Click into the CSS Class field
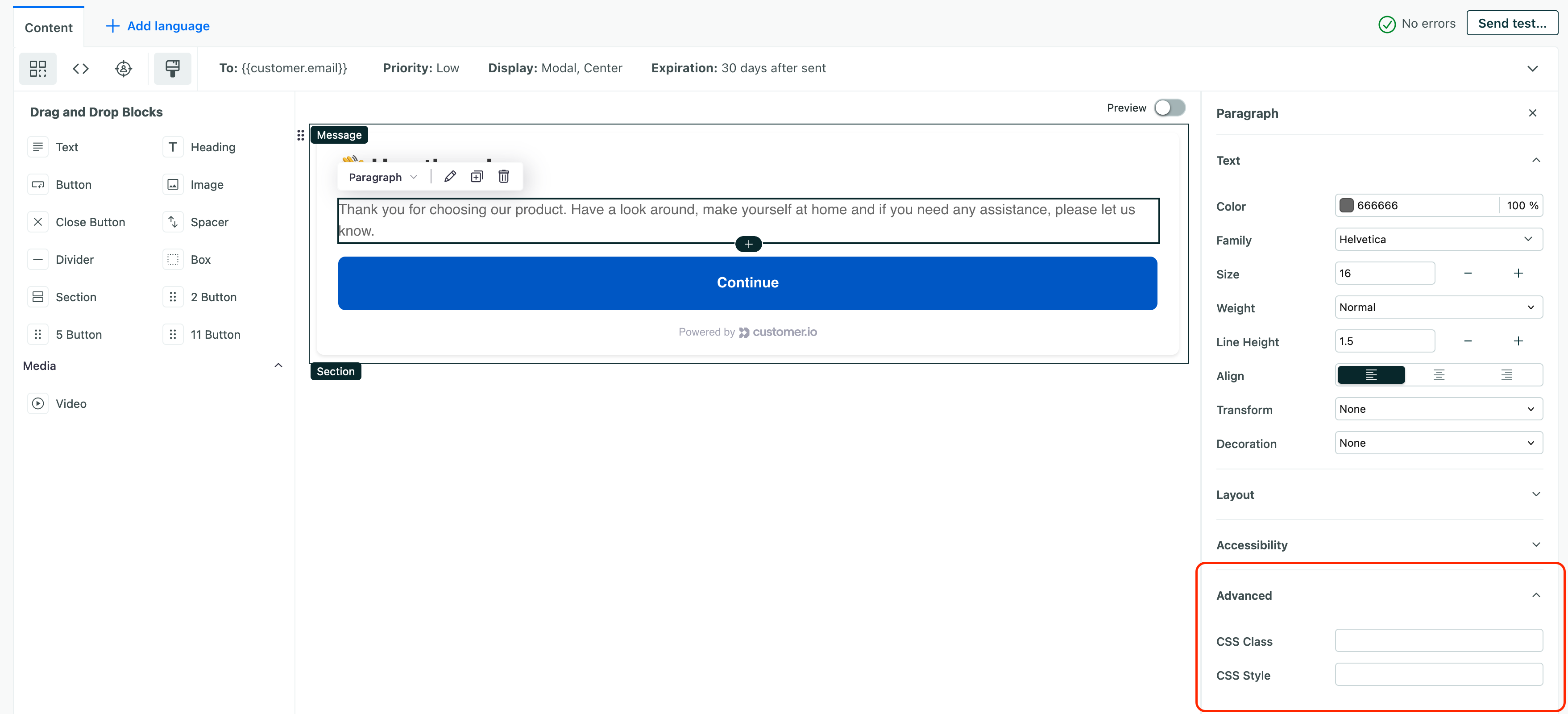1568x714 pixels. pyautogui.click(x=1438, y=640)
